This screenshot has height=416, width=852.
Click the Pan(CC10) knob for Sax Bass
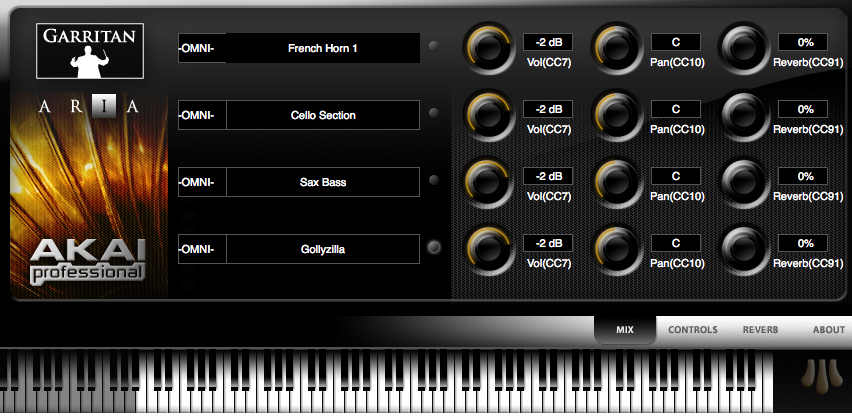(617, 182)
